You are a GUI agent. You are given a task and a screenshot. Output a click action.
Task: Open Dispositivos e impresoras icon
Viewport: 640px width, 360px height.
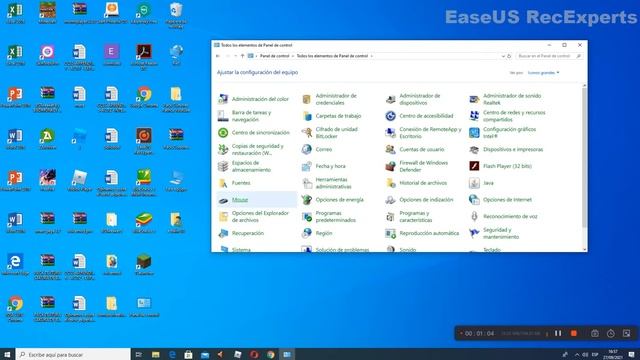point(474,149)
